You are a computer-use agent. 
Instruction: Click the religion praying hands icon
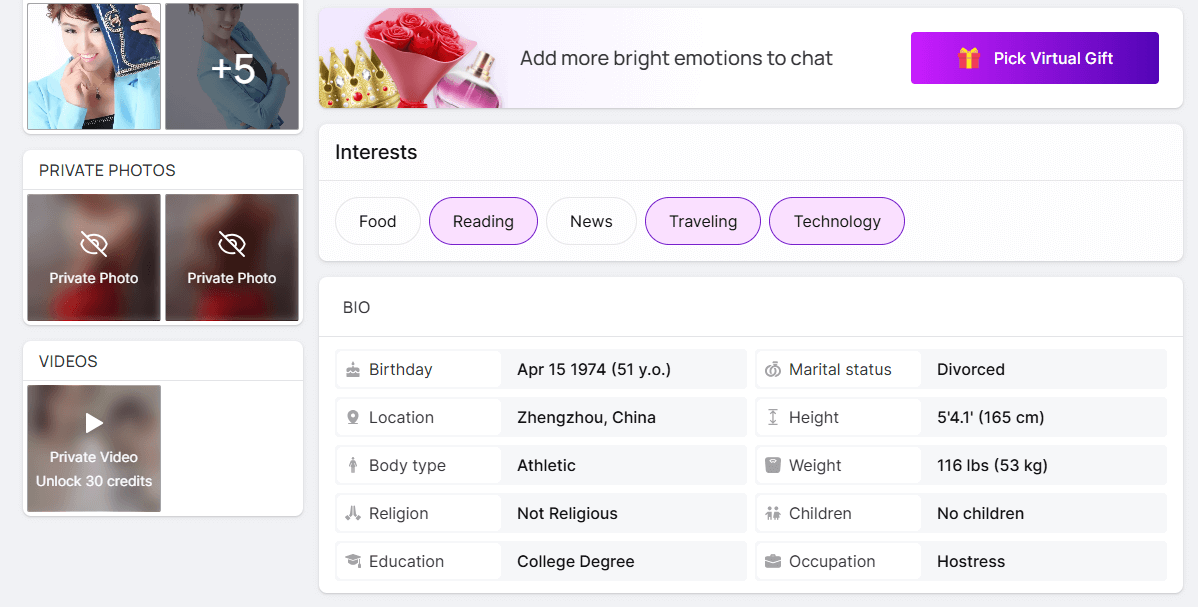pos(353,514)
